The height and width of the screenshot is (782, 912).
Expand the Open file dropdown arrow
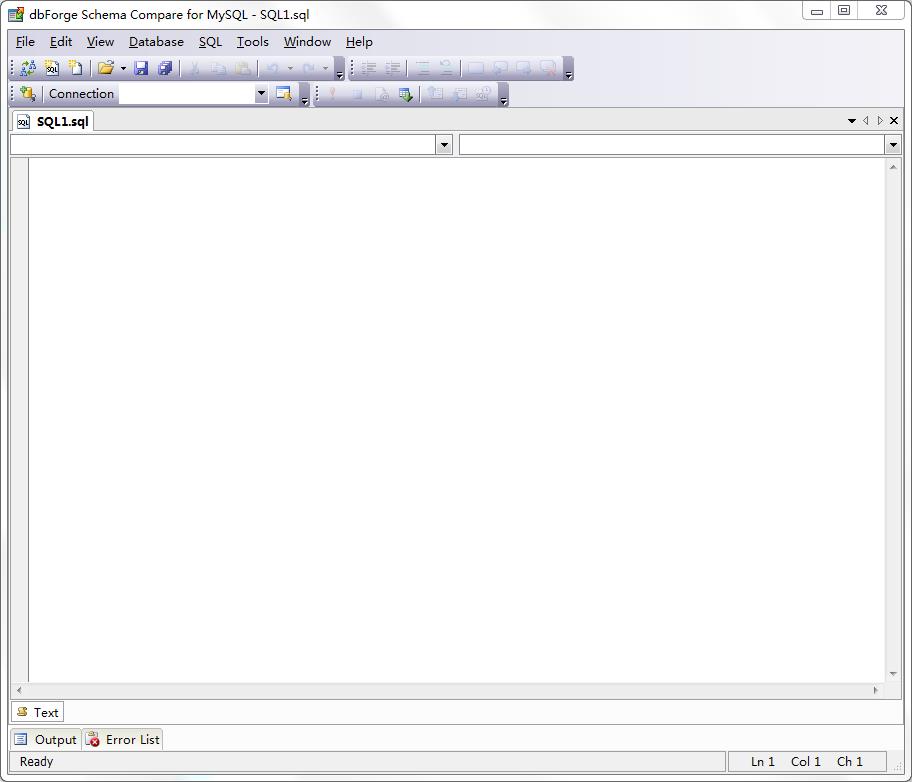click(123, 68)
